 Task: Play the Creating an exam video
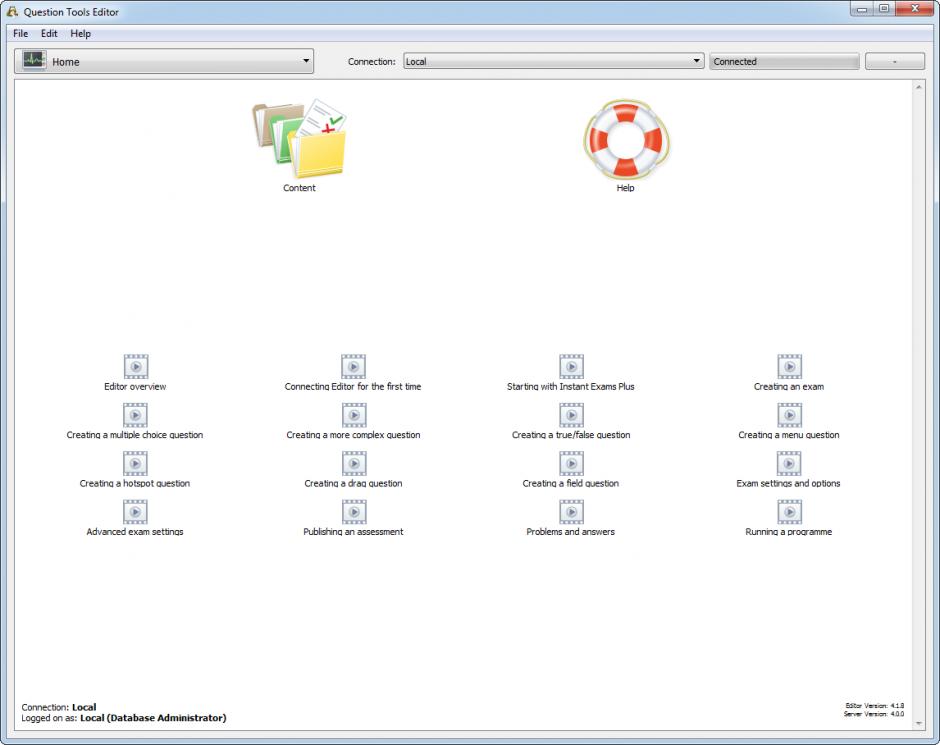click(789, 367)
